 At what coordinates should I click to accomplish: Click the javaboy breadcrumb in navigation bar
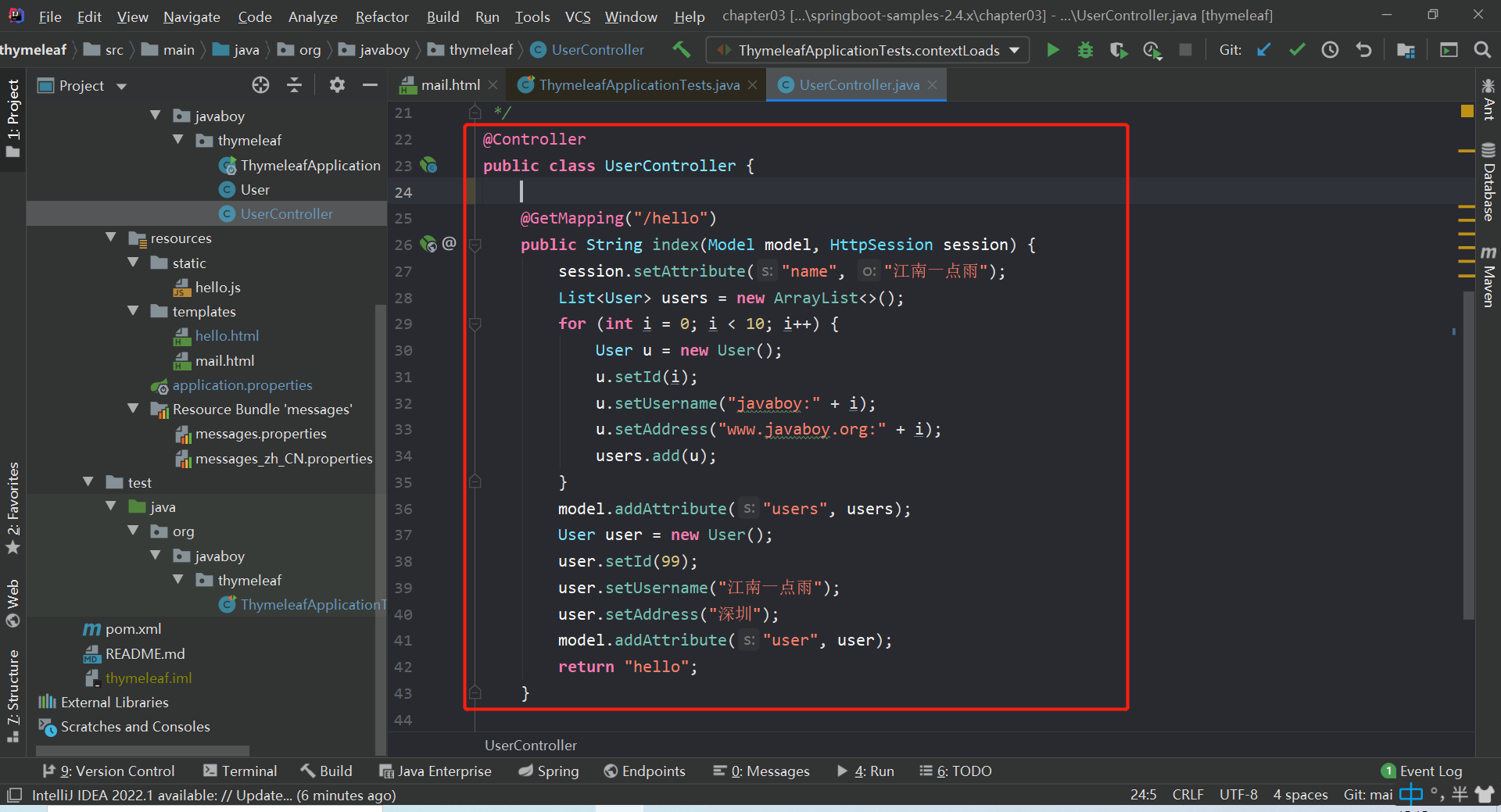374,50
